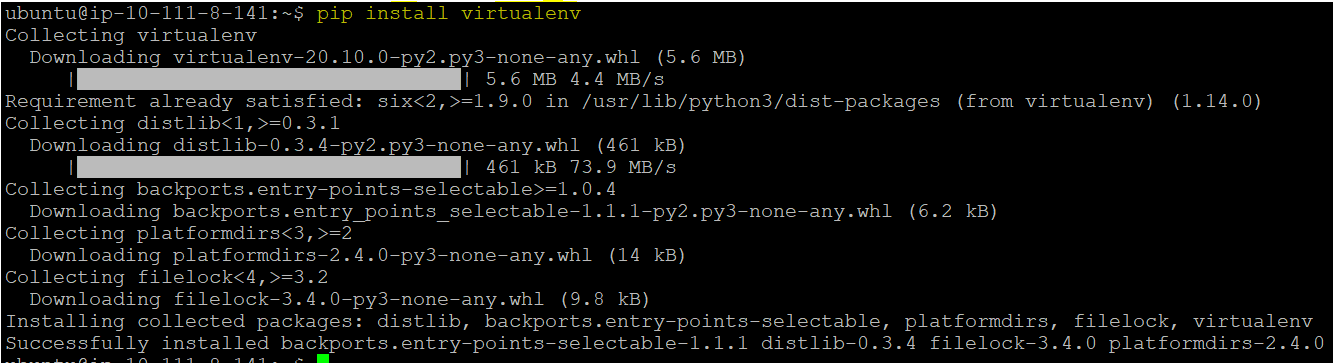Click the backports.entry_points_selectable-1.1.1 wheel filename
Screen dimensions: 1334x364
point(535,211)
